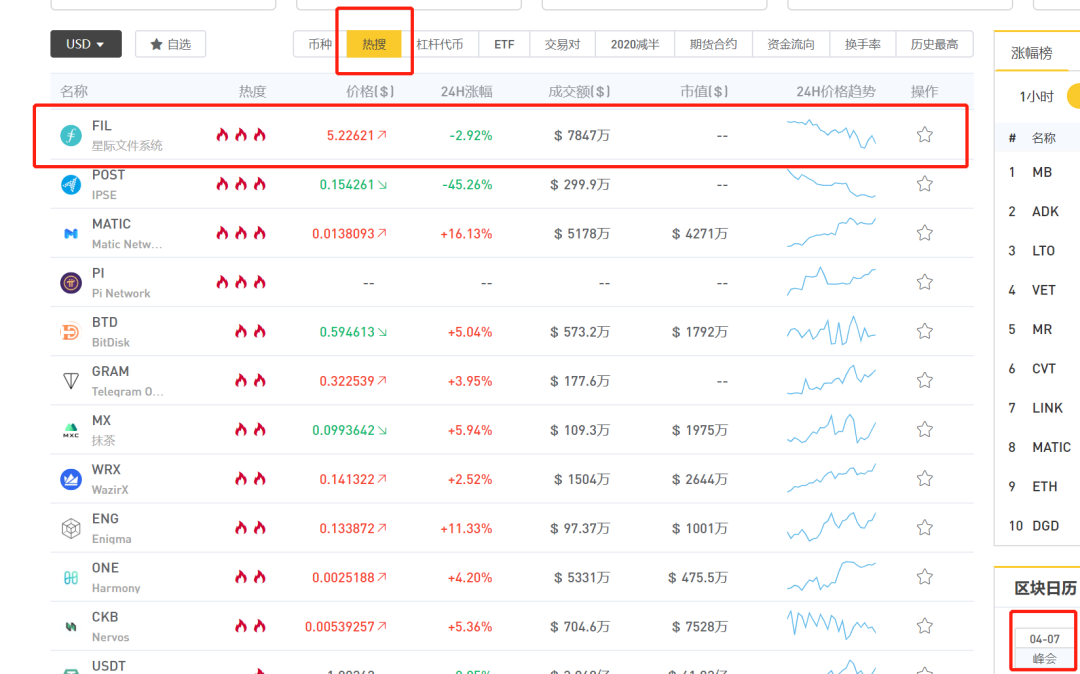Click FIL heat flame icons
Viewport: 1080px width, 674px height.
pos(241,135)
